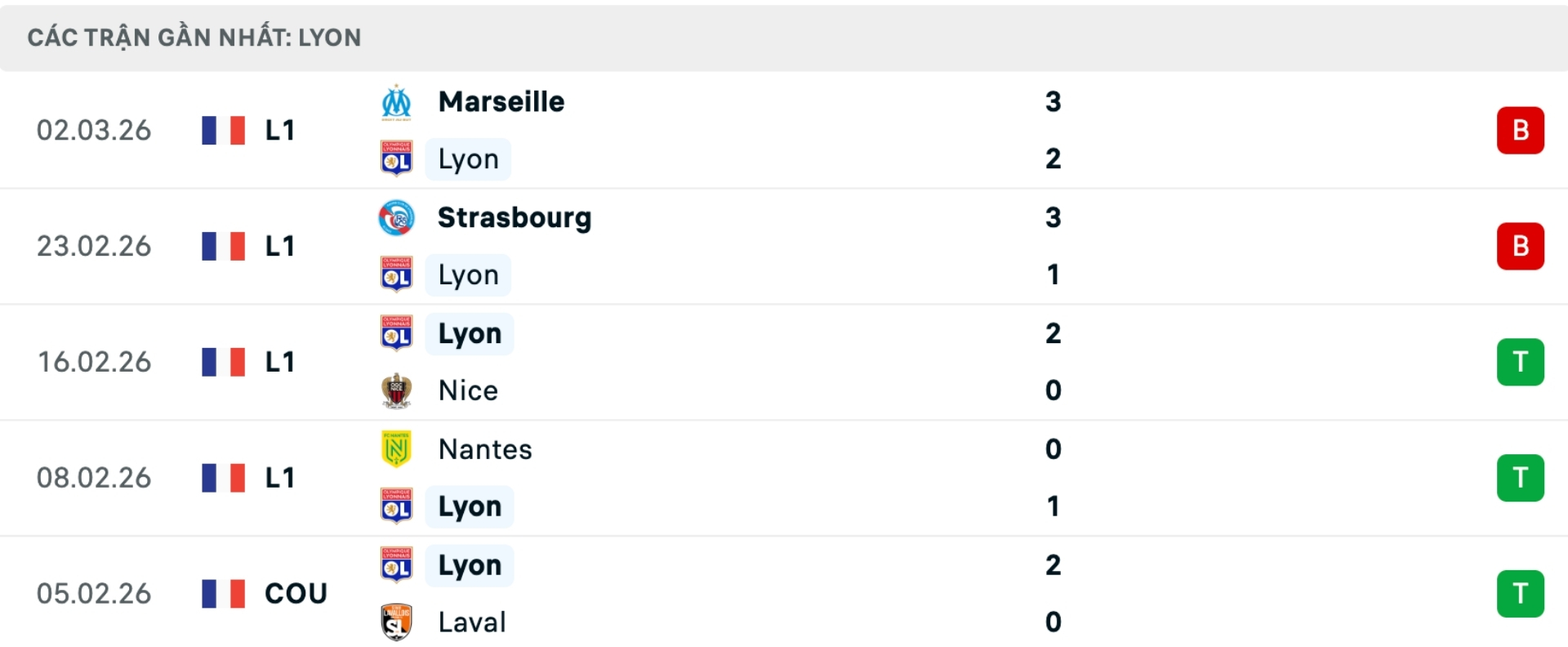This screenshot has height=647, width=1568.
Task: Click the Nantes club badge
Action: pyautogui.click(x=397, y=448)
